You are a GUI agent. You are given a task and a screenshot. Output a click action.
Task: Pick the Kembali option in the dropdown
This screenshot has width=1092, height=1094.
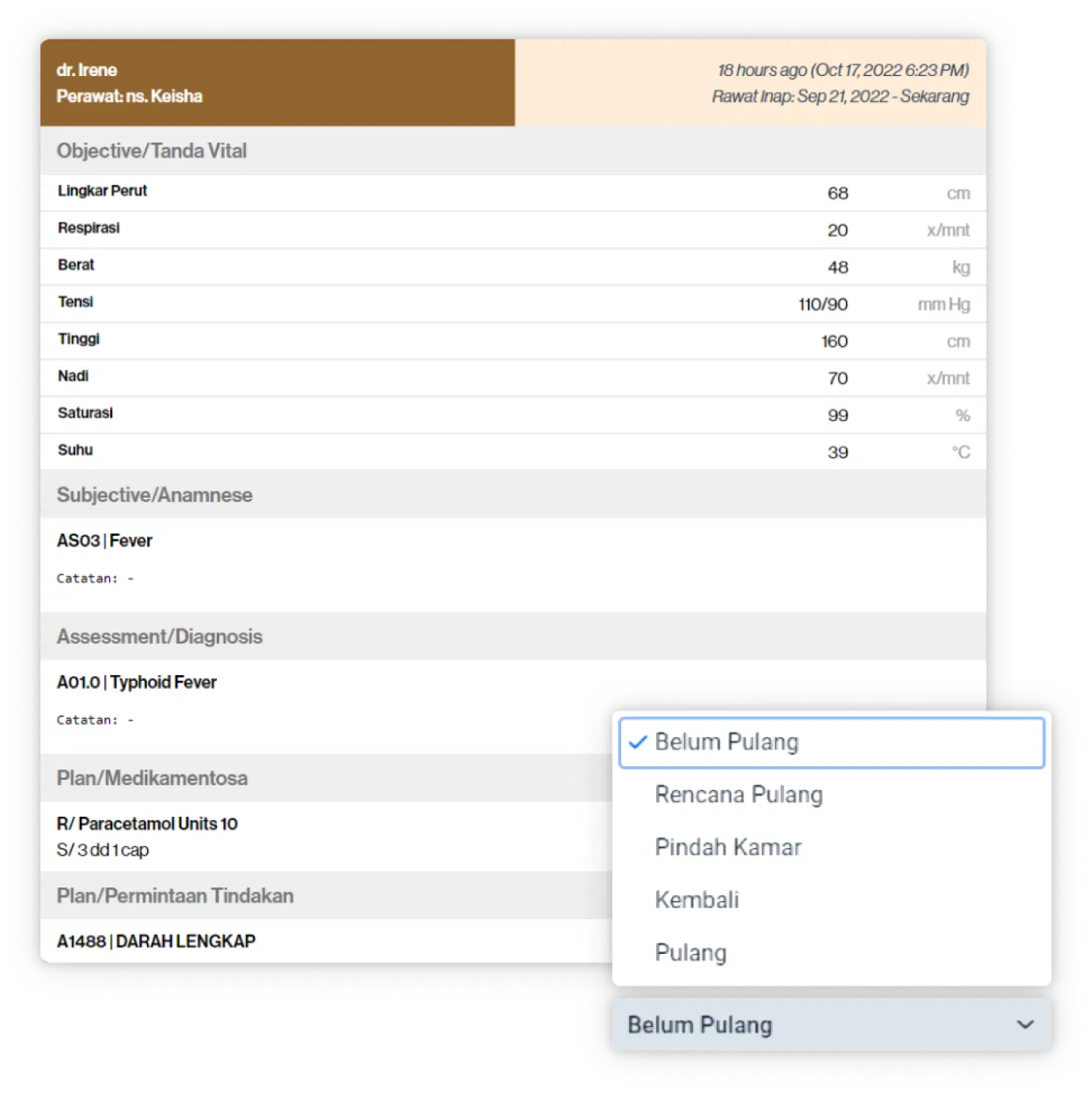[x=696, y=900]
